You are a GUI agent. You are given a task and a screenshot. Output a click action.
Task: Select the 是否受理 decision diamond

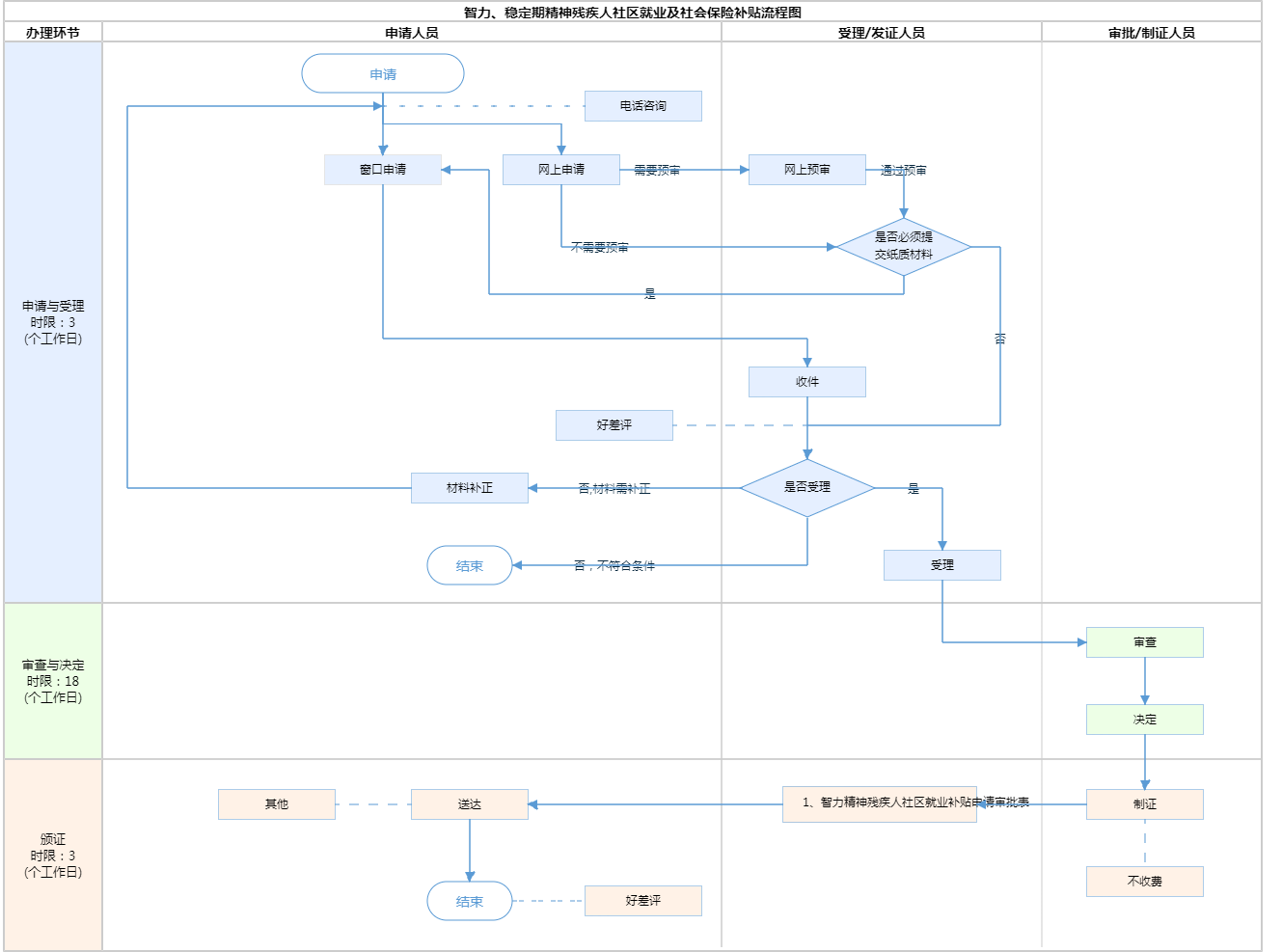pos(807,488)
